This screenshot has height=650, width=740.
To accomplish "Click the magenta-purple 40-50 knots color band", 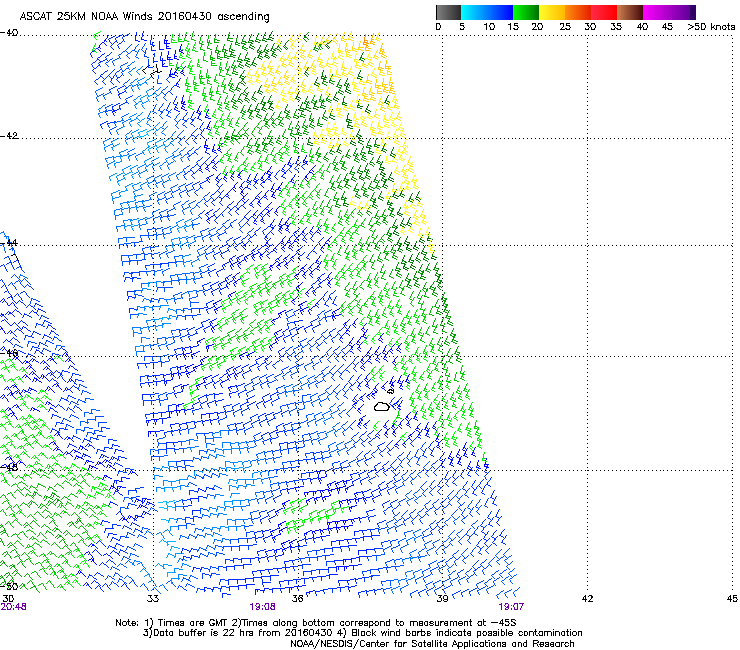I will (x=669, y=12).
